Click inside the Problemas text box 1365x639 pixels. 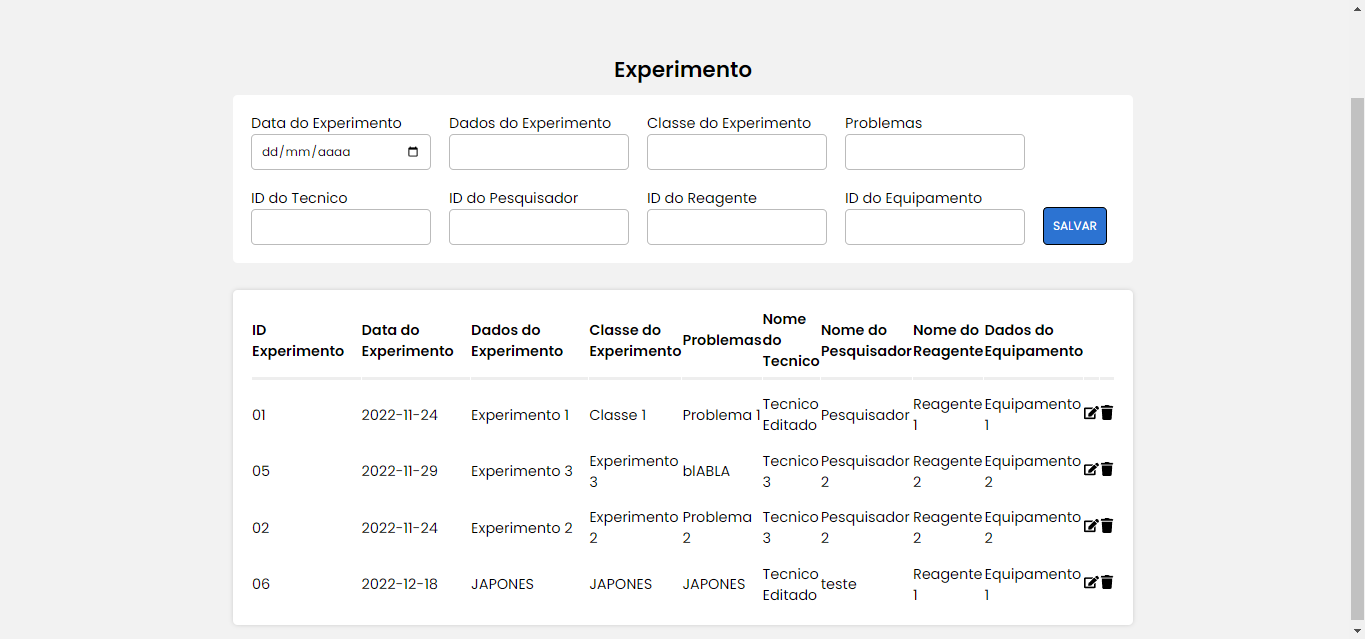click(x=934, y=151)
